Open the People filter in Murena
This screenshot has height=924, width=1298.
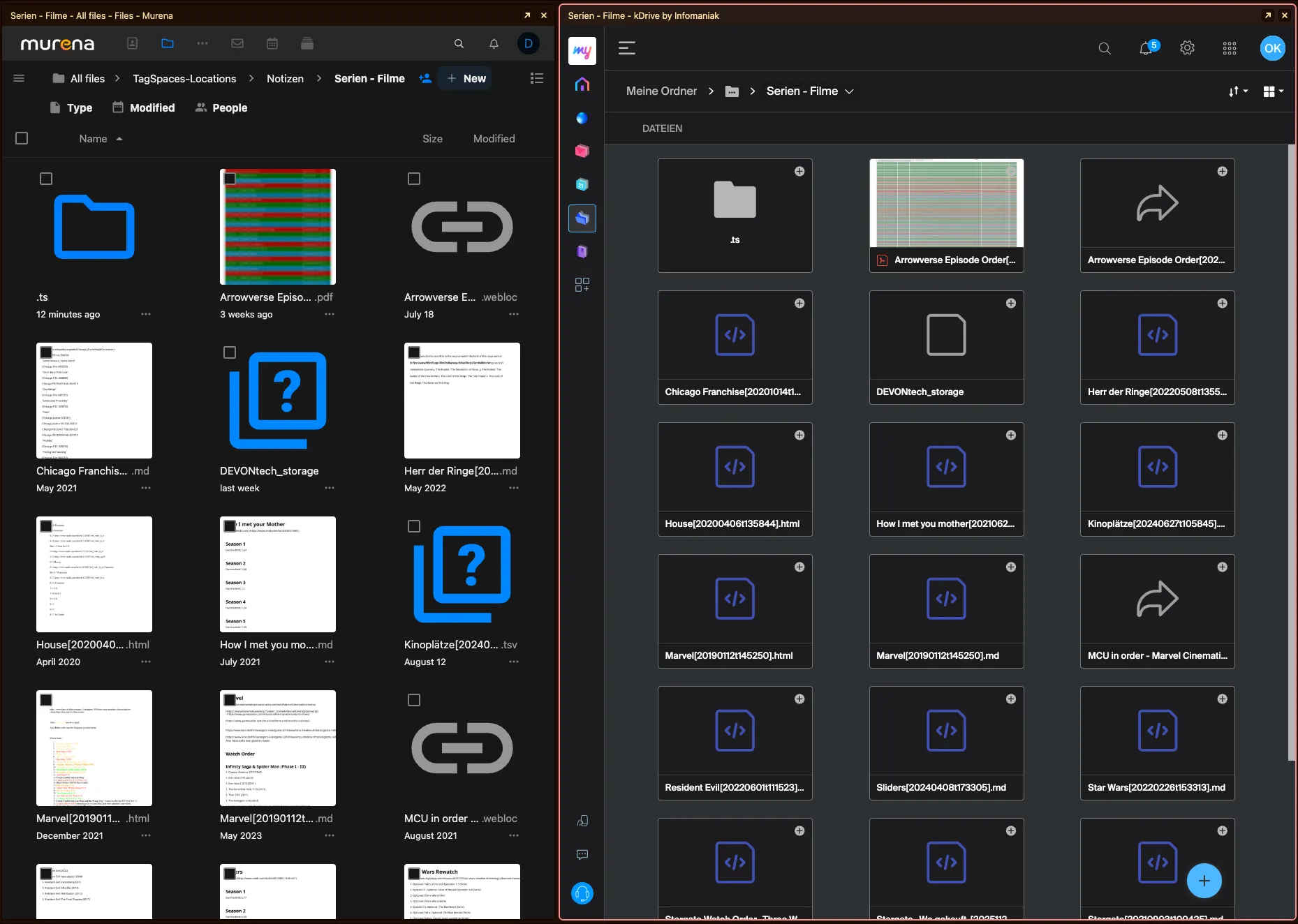pyautogui.click(x=221, y=107)
